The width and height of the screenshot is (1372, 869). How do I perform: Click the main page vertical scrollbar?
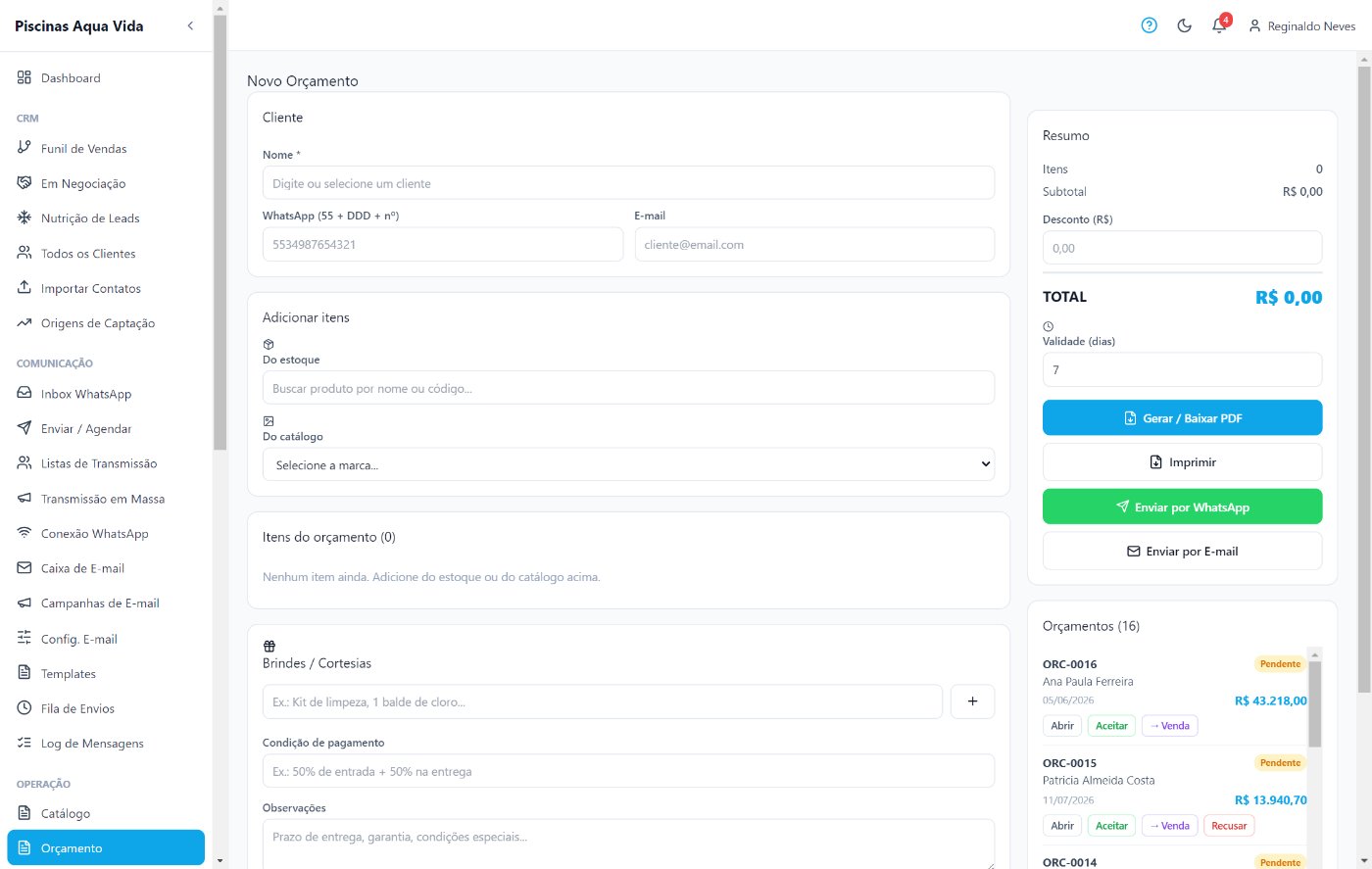pos(1363,380)
